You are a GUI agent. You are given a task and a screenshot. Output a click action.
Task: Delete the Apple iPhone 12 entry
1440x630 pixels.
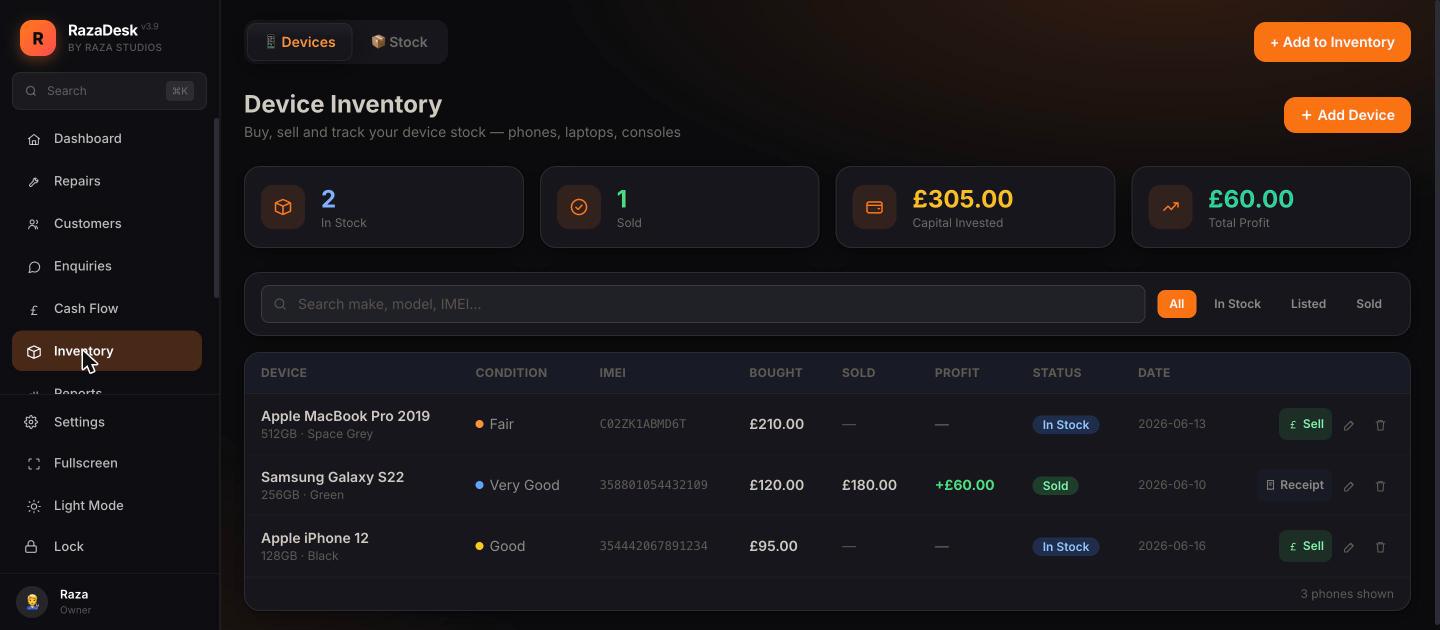click(x=1380, y=547)
